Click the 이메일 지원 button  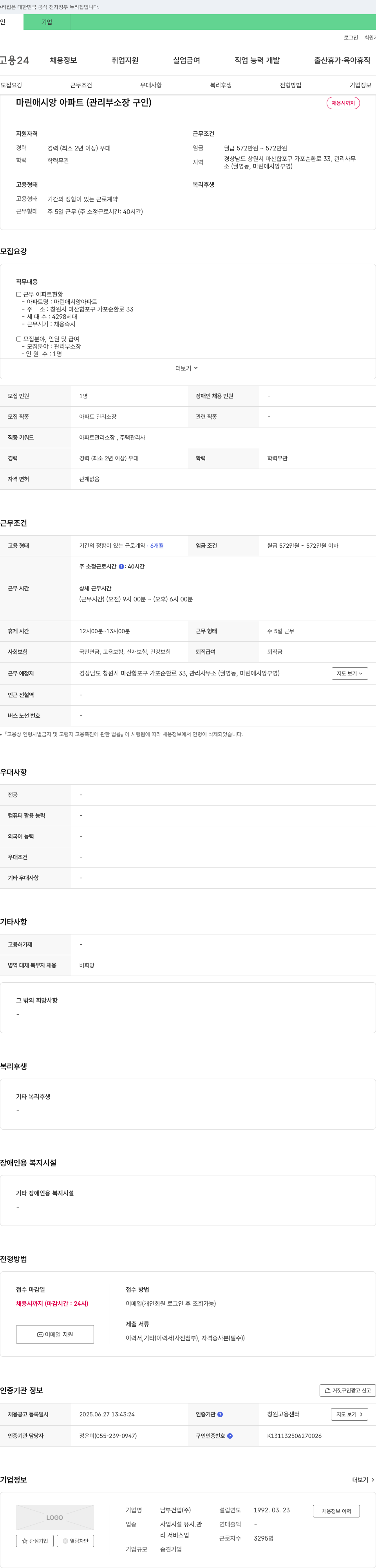[x=55, y=1334]
